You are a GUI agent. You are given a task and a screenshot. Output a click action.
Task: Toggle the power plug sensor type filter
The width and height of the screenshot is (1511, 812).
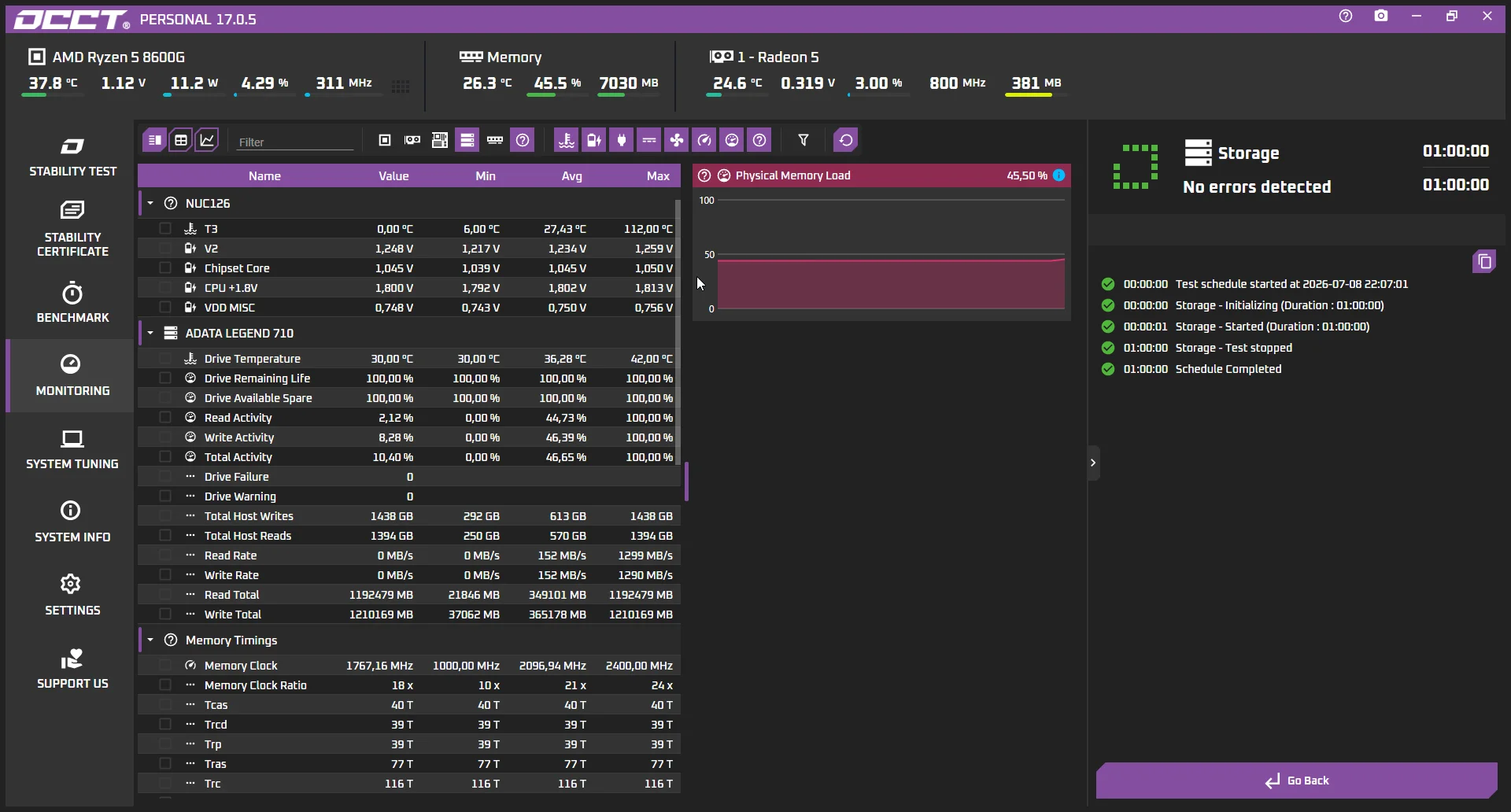(x=621, y=140)
